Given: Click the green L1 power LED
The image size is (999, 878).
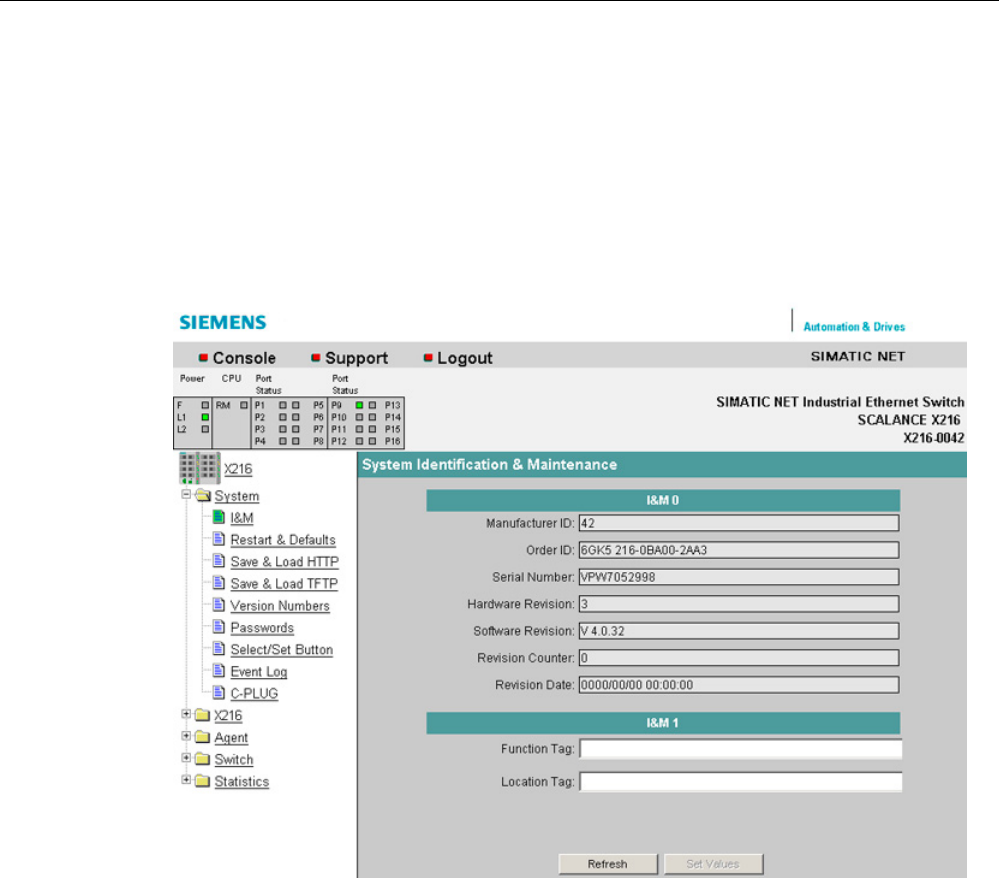Looking at the screenshot, I should coord(205,417).
